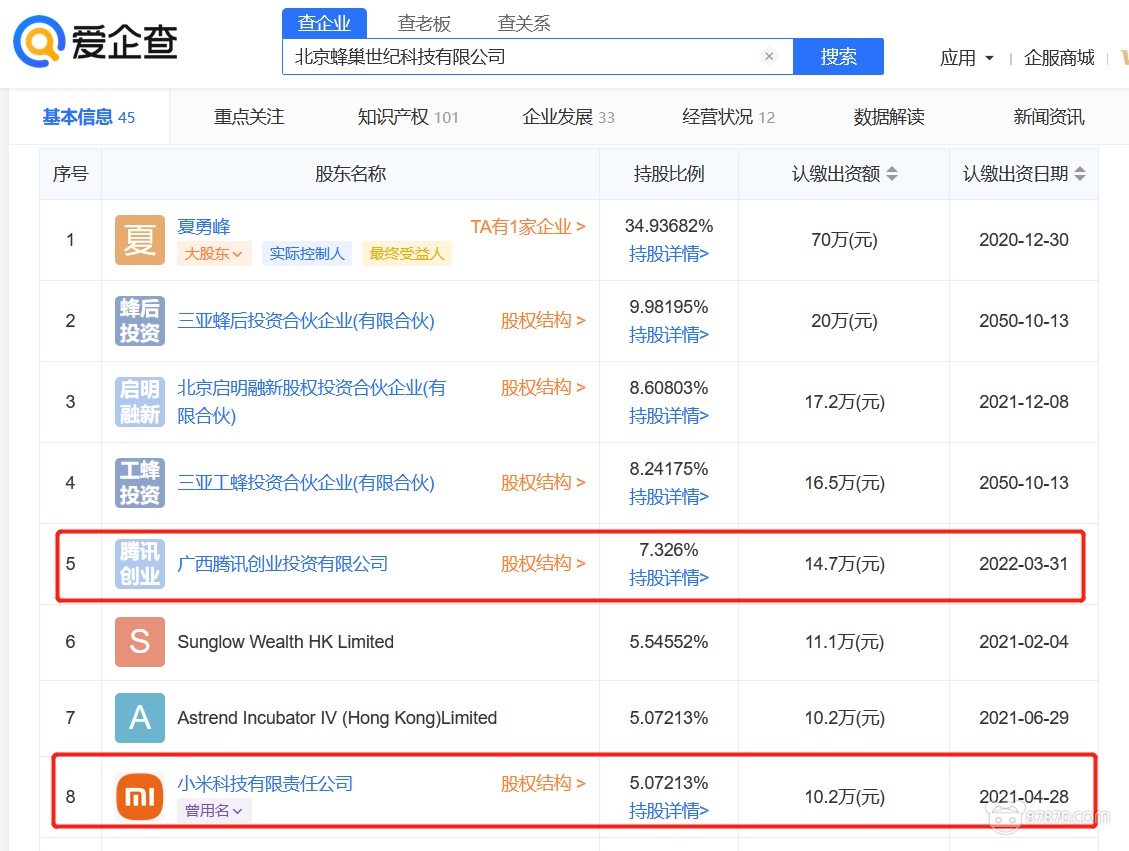The width and height of the screenshot is (1129, 851).
Task: Click 夏勇峰's orange "夏" avatar icon
Action: tap(139, 240)
